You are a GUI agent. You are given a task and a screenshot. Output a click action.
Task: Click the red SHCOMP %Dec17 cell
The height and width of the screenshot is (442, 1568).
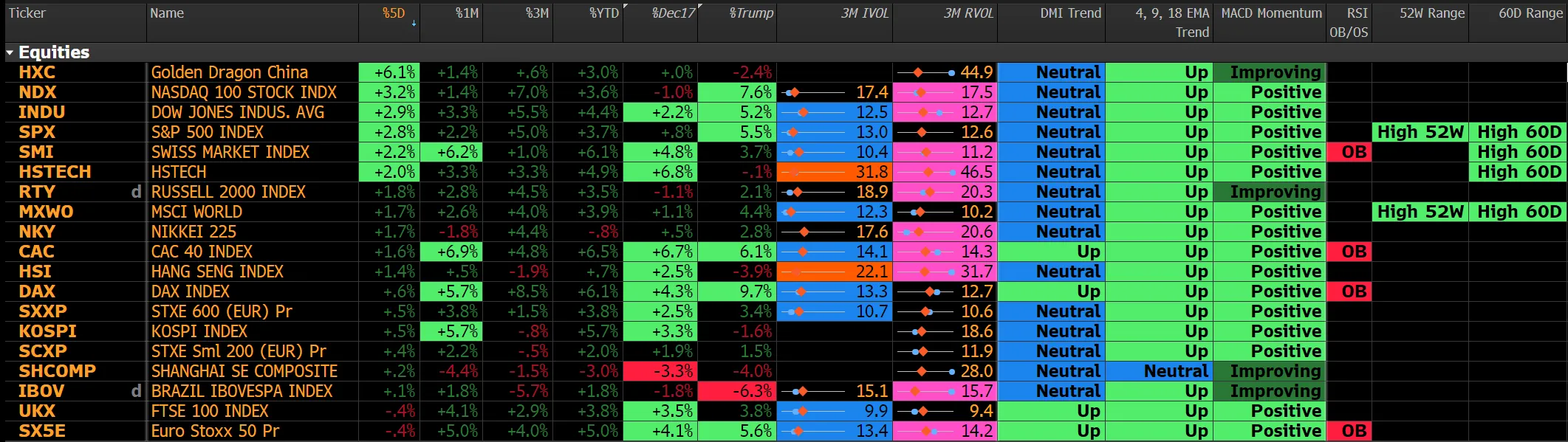tap(660, 371)
